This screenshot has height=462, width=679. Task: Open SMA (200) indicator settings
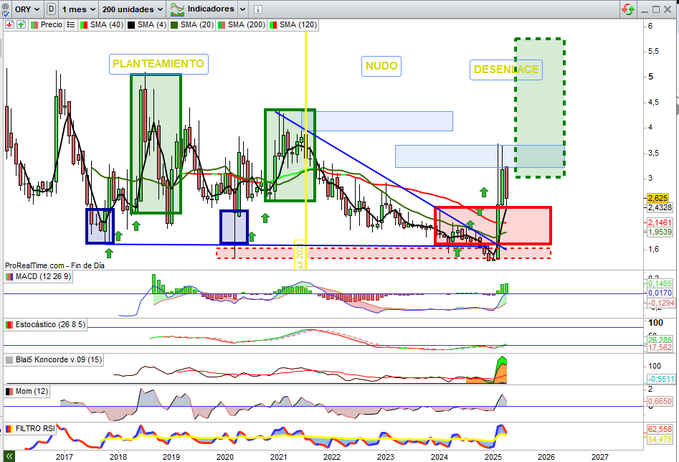pos(246,25)
